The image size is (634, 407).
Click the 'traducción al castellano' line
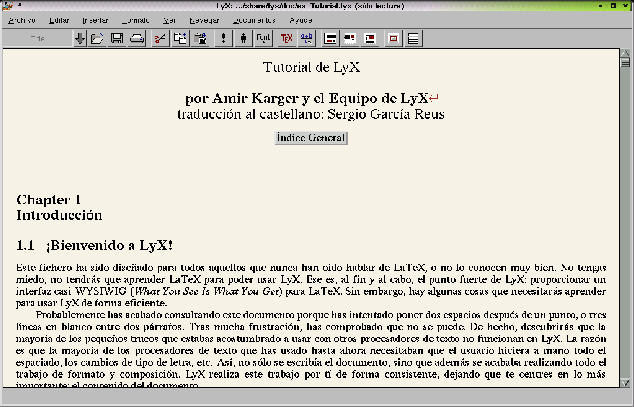pos(311,114)
